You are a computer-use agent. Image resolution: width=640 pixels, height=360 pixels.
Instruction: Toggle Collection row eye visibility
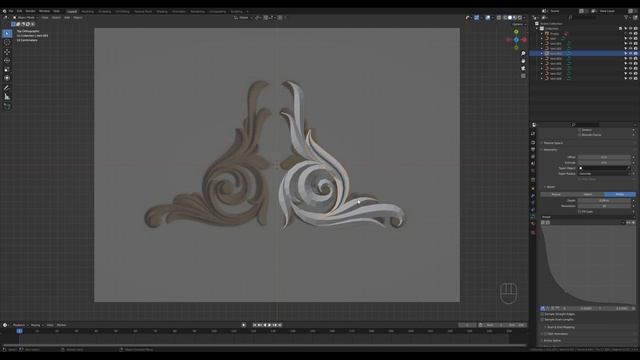pos(631,29)
